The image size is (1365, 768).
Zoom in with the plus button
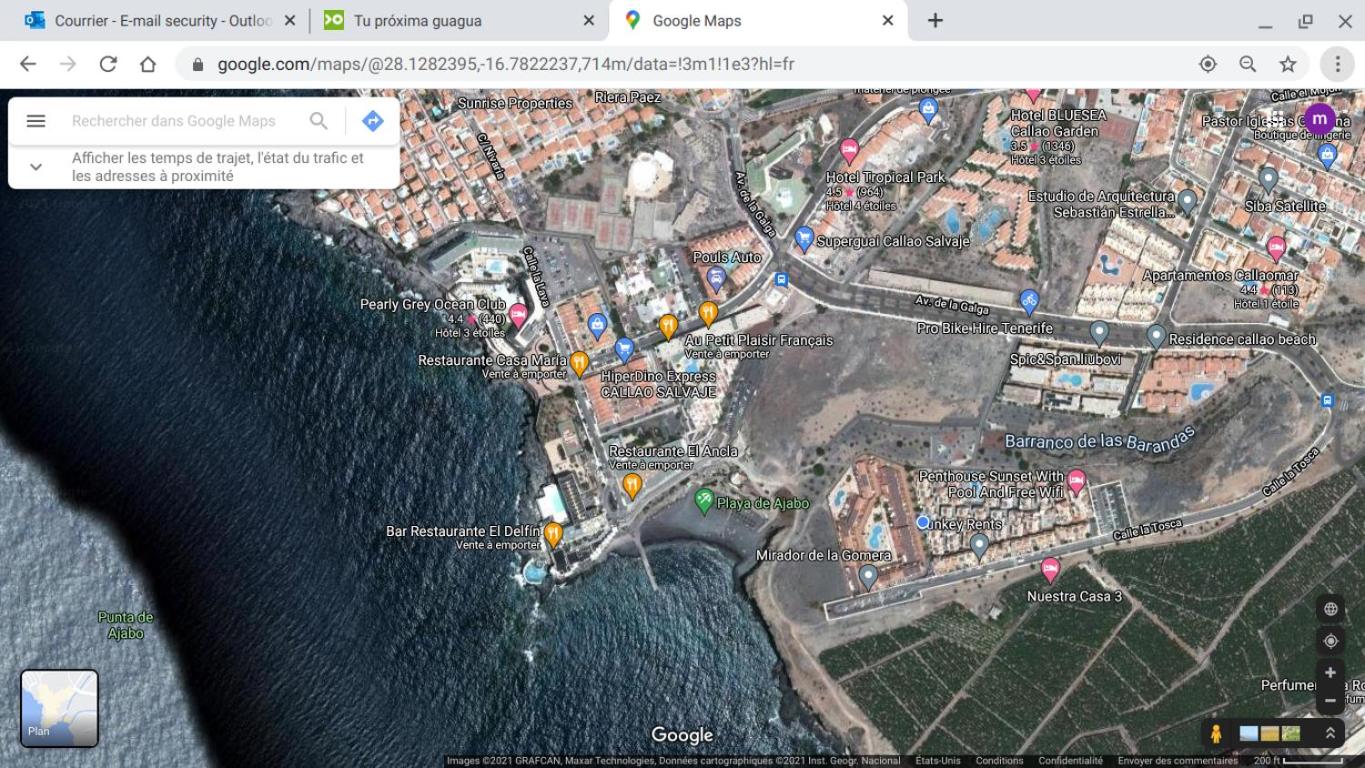(1330, 673)
